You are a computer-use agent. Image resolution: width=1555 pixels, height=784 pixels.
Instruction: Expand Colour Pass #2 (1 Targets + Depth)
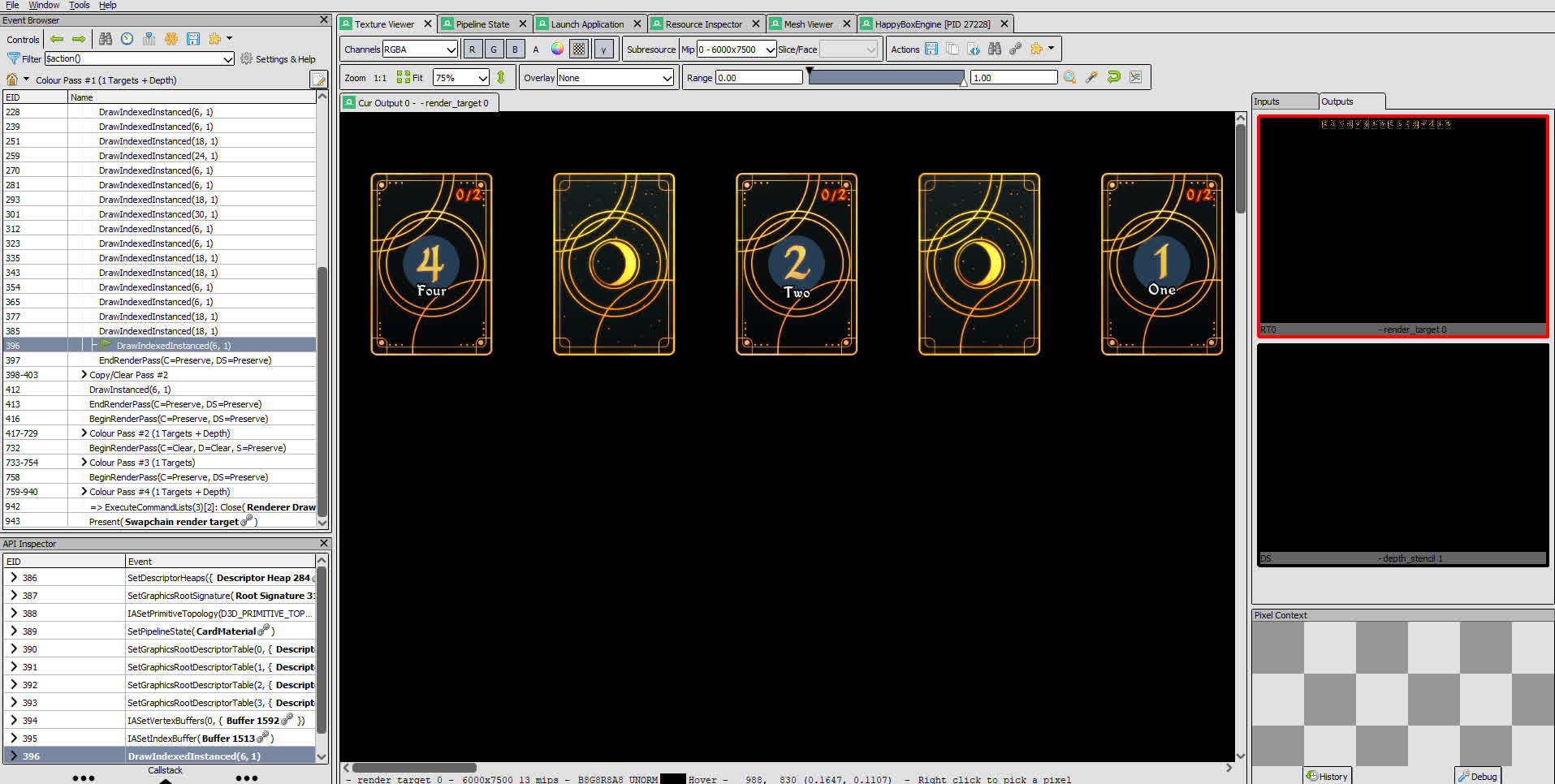tap(84, 433)
